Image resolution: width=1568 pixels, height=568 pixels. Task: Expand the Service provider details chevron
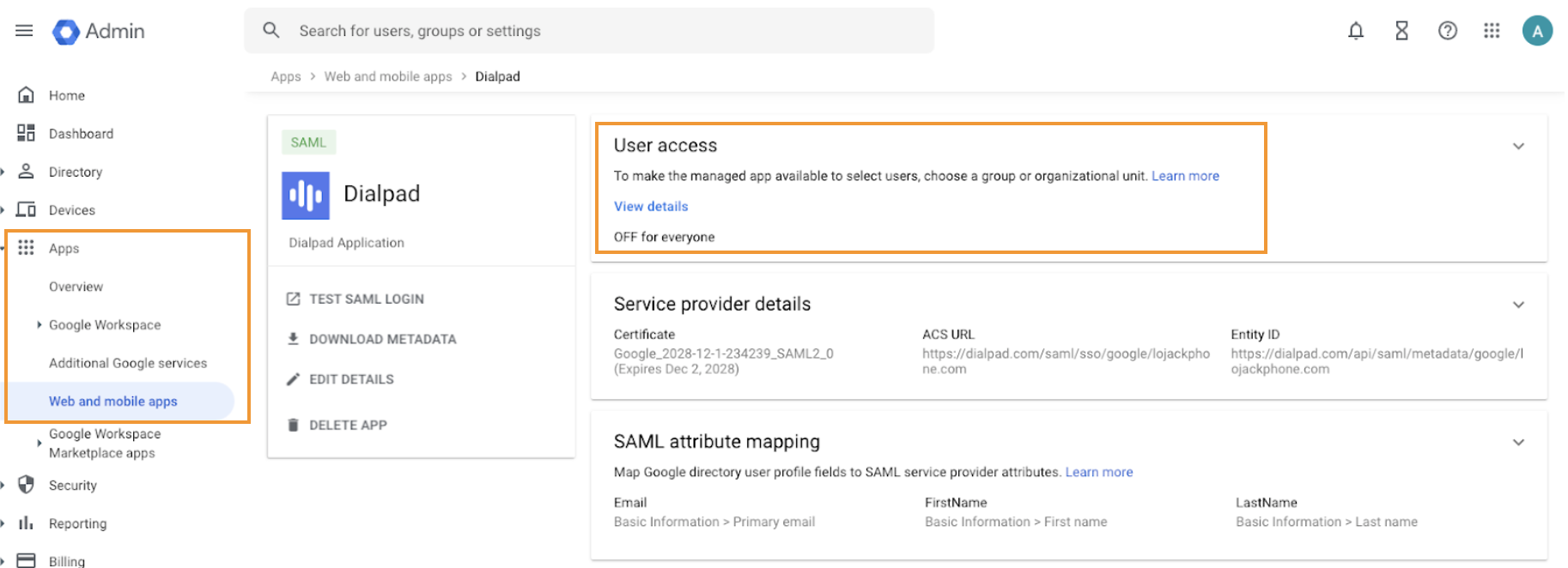click(x=1518, y=305)
